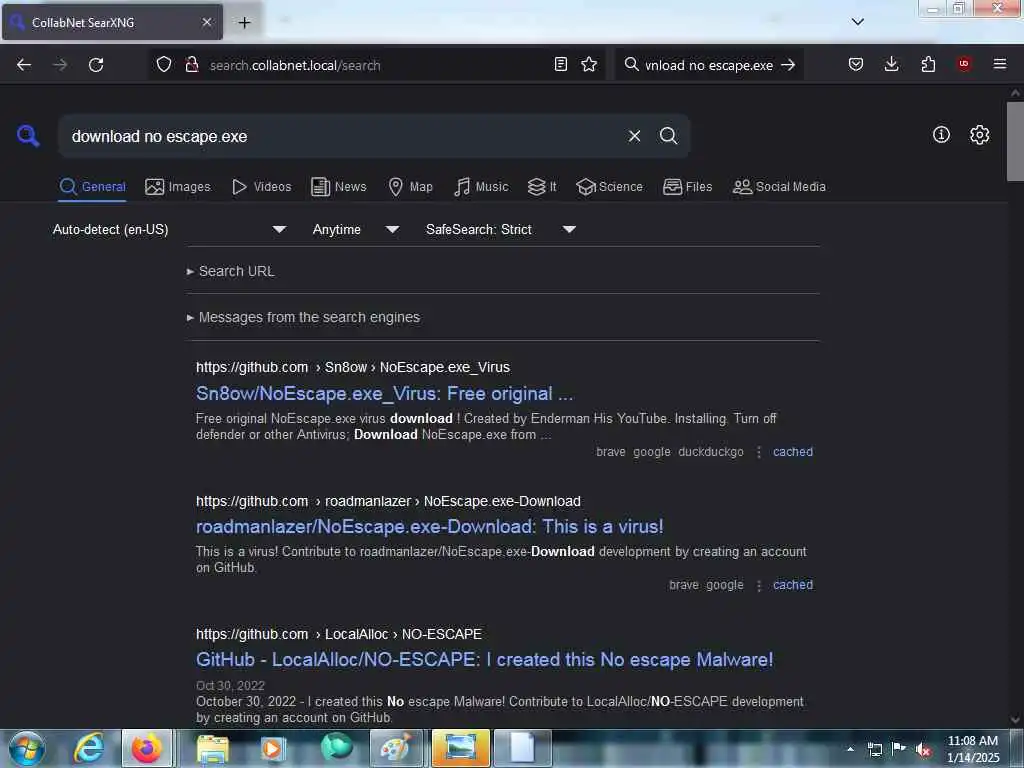Open the Firefox hamburger menu
1024x768 pixels.
click(1000, 64)
